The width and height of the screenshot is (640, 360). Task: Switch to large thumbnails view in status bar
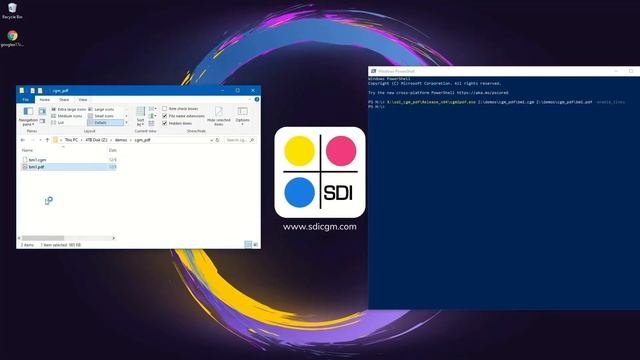point(256,244)
